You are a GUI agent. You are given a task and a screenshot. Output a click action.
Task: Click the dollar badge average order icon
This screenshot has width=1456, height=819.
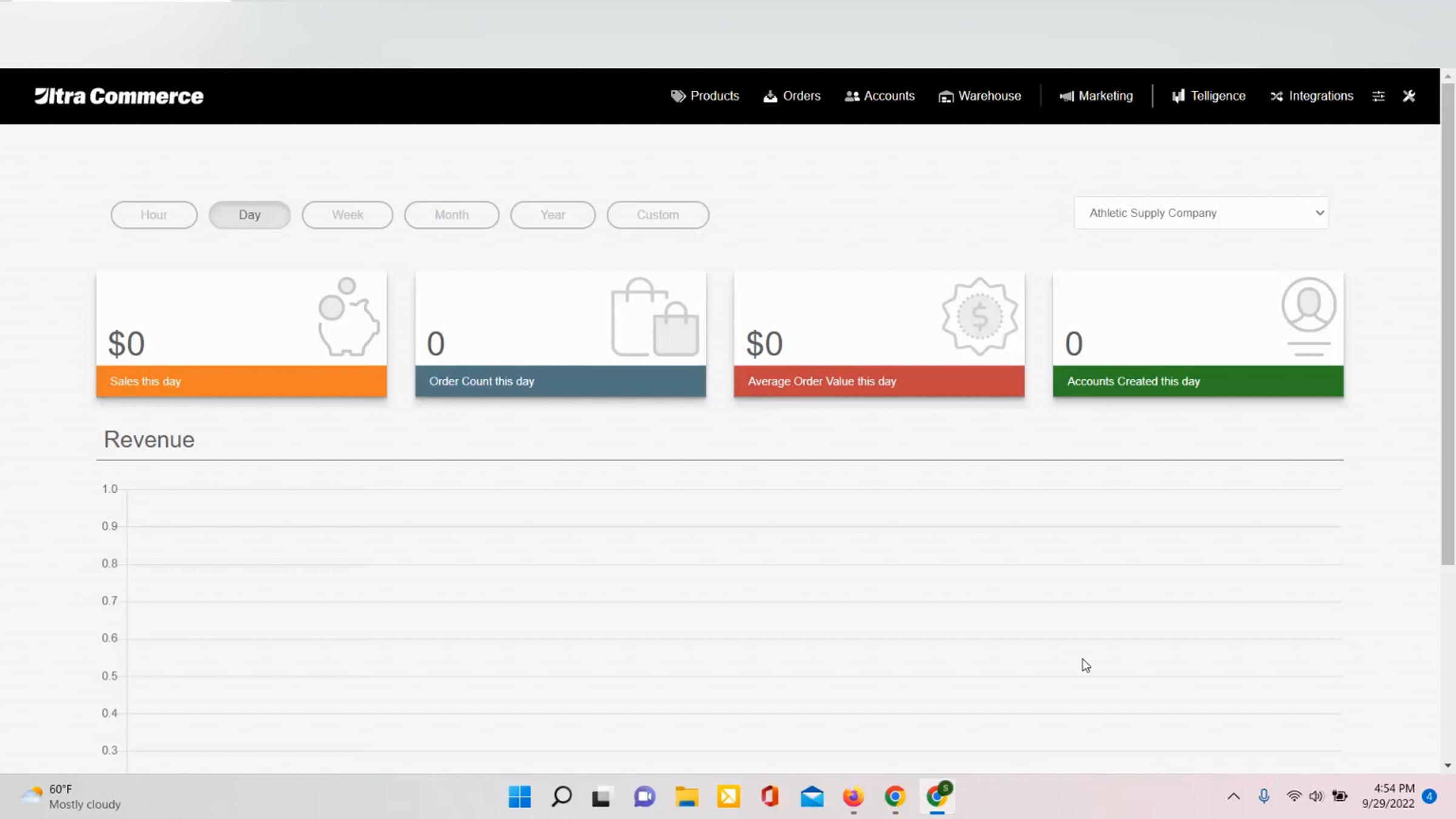pos(979,316)
